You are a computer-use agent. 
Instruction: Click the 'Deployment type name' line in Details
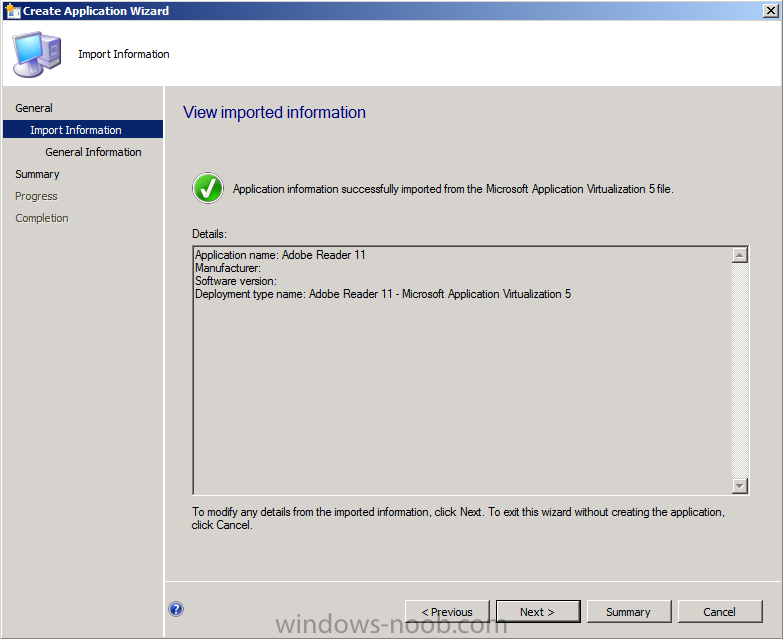point(383,294)
